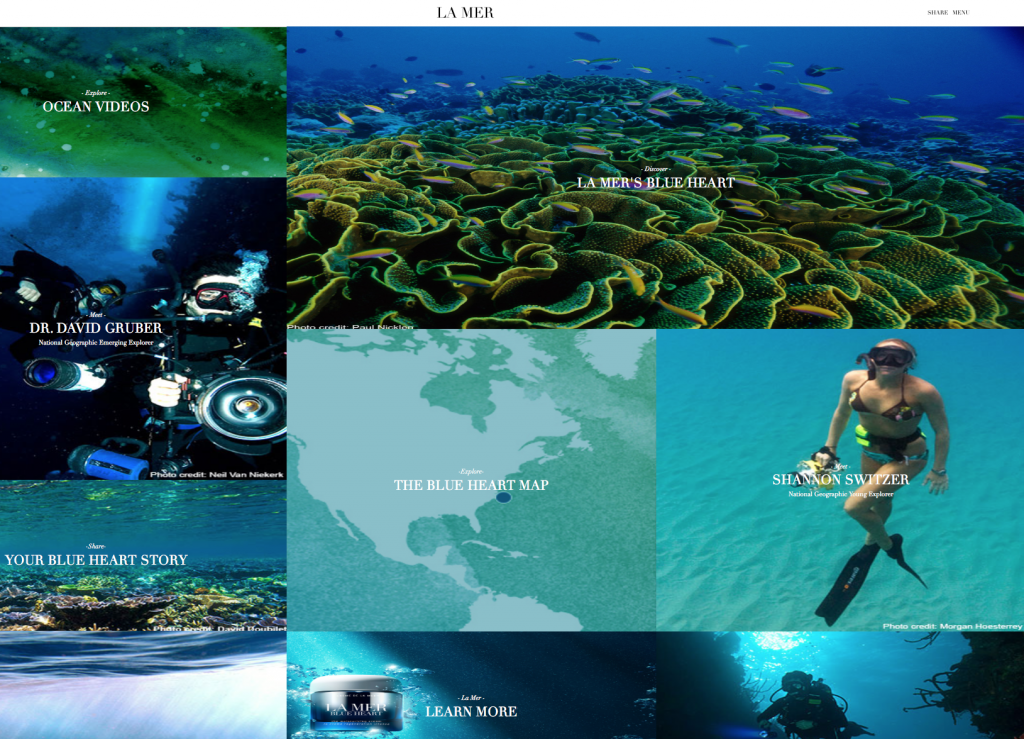
Task: Select Your Blue Heart Story heading
Action: pos(96,560)
